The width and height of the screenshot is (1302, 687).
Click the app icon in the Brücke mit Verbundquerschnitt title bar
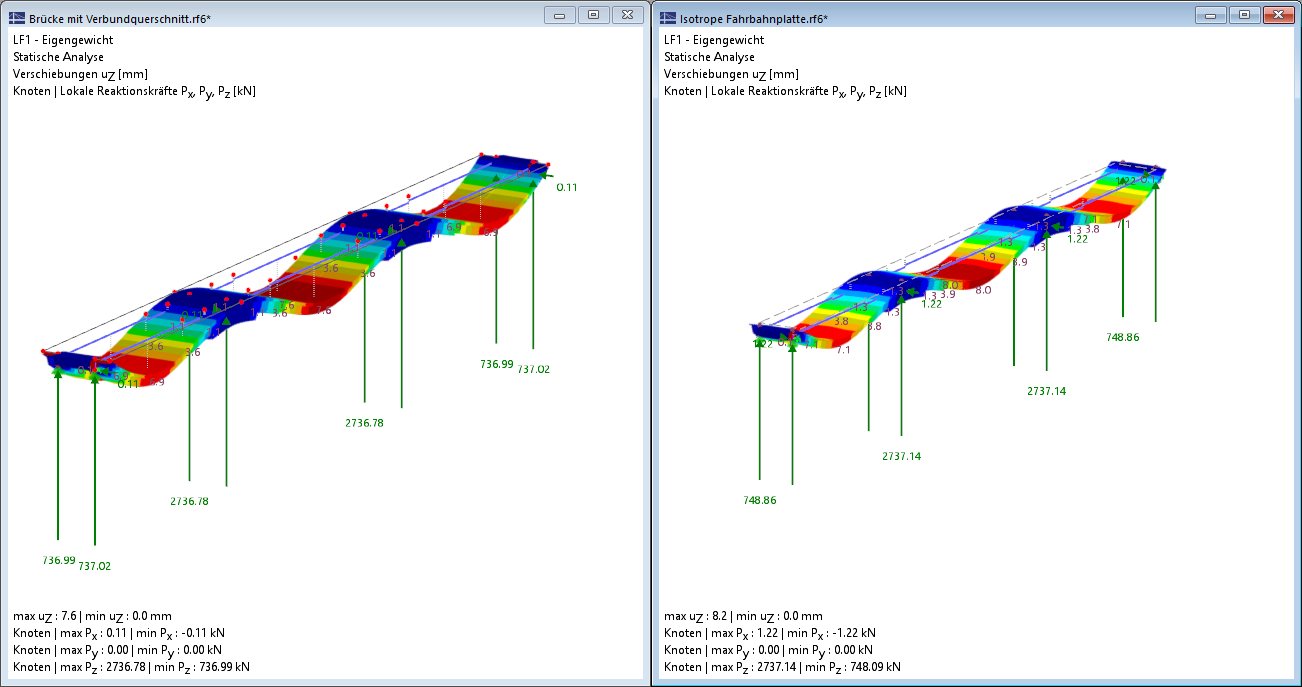click(17, 18)
